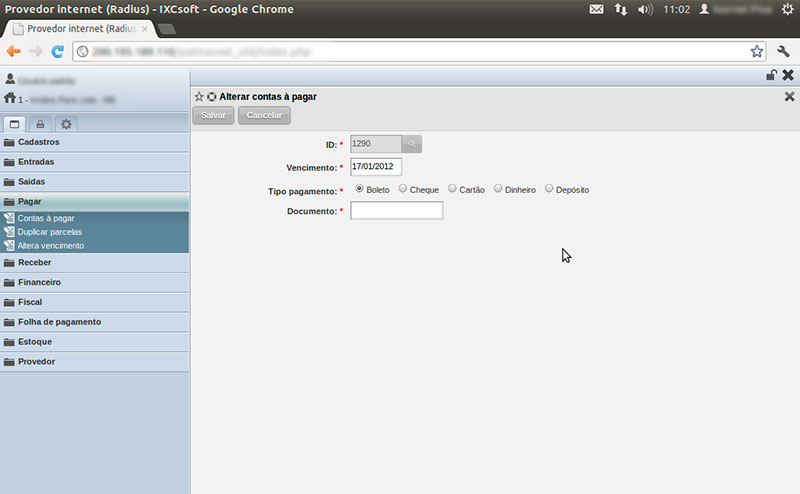
Task: Expand the Provedor menu folder
Action: point(94,362)
